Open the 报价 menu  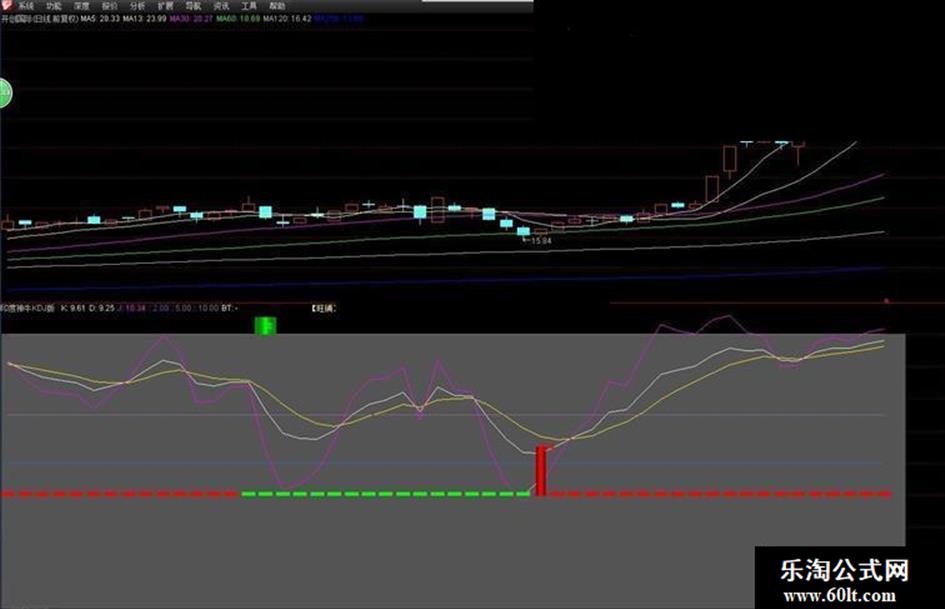(110, 6)
